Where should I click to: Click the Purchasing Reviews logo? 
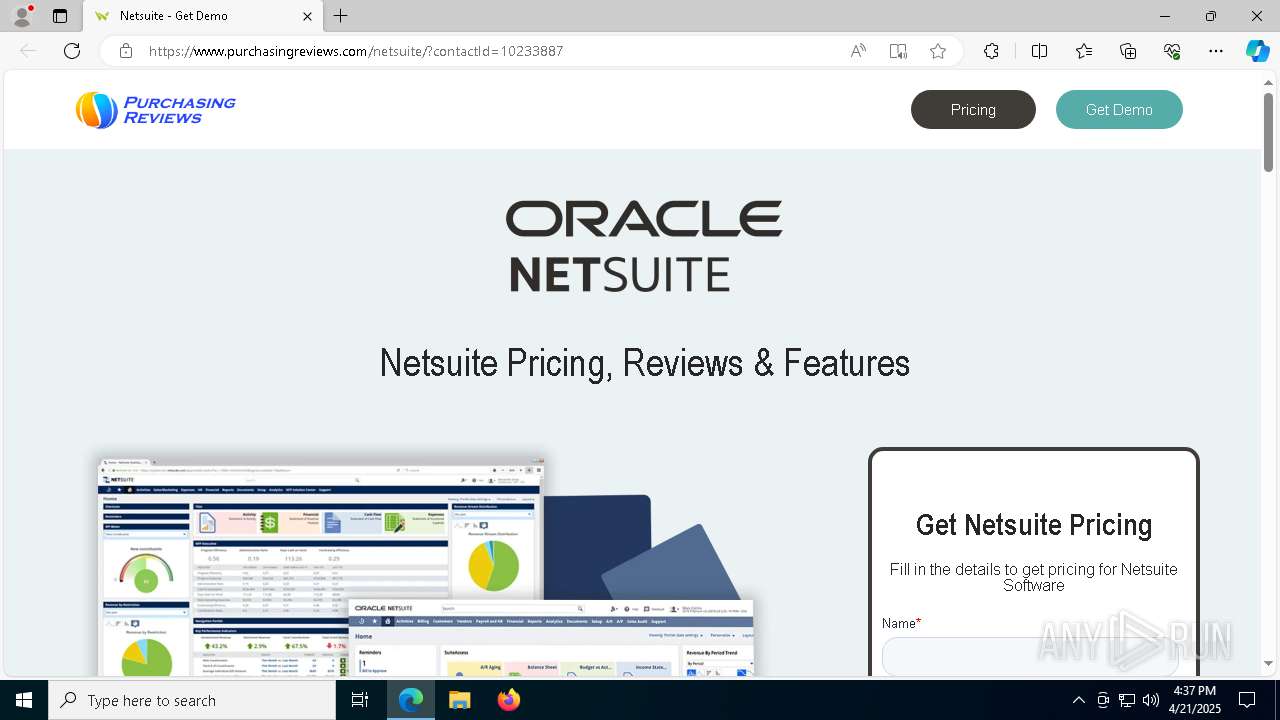tap(156, 110)
